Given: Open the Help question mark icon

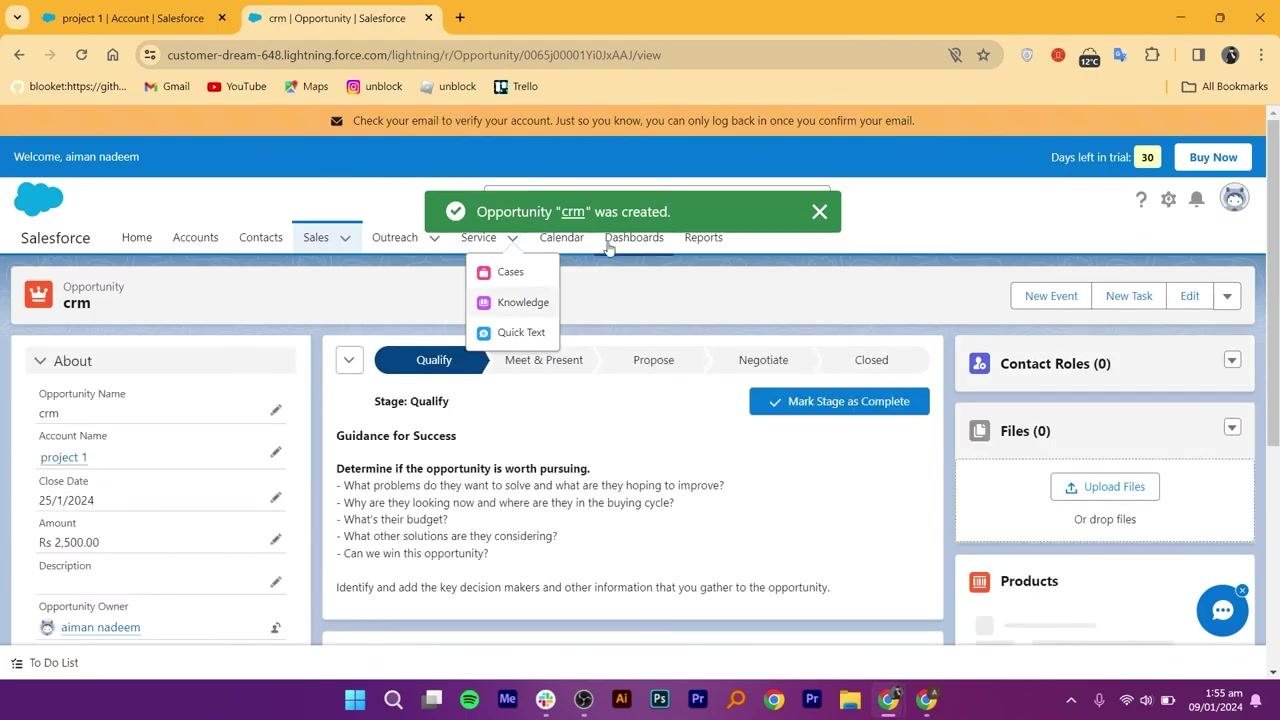Looking at the screenshot, I should [1141, 199].
